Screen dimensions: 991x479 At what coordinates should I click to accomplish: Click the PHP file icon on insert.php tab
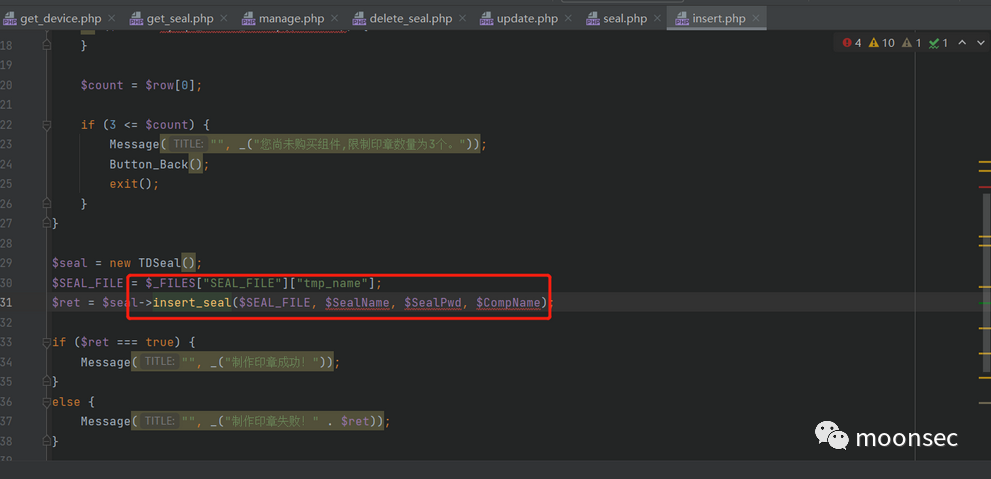click(682, 19)
